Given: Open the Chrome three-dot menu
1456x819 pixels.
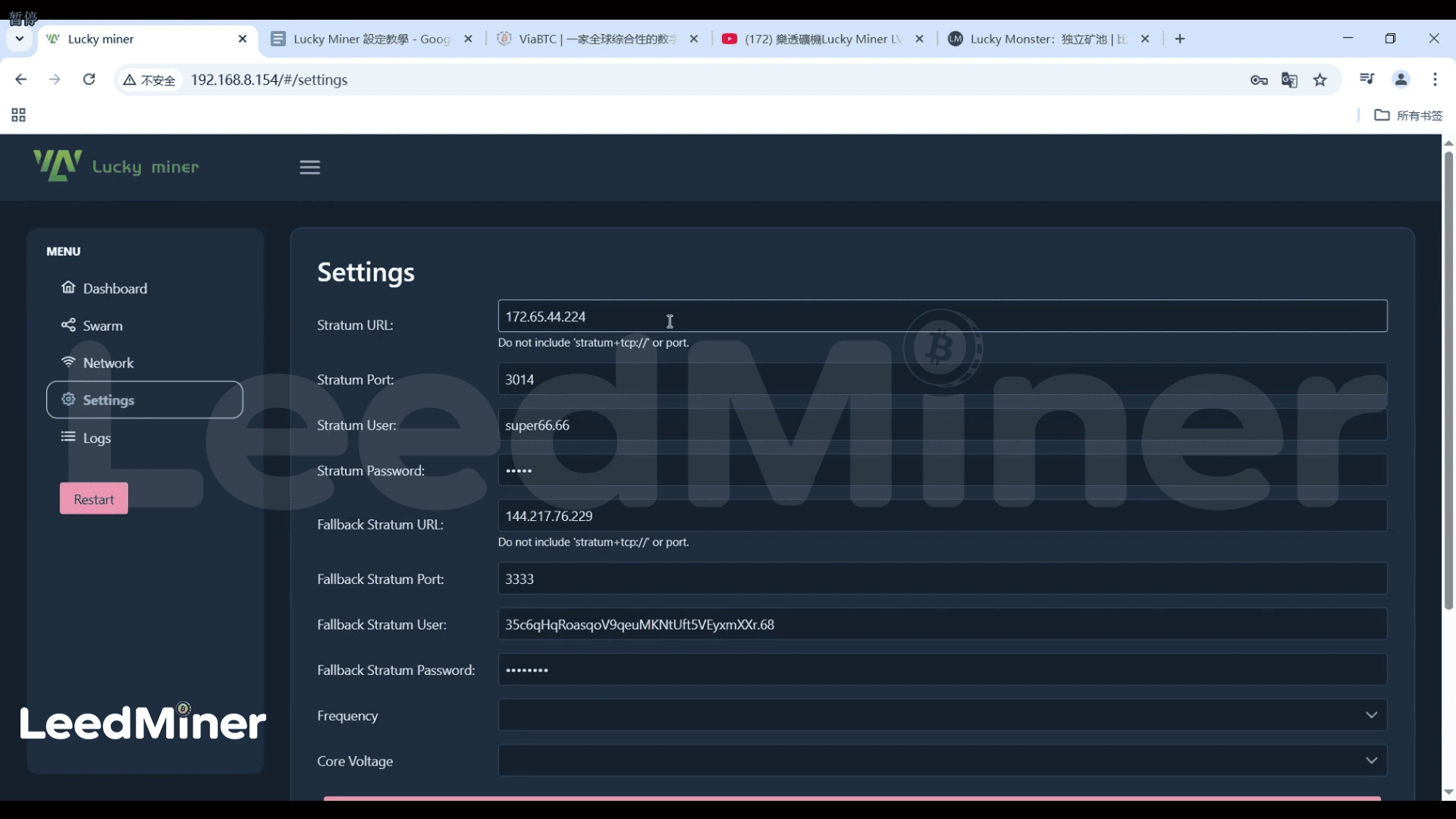Looking at the screenshot, I should [1435, 80].
